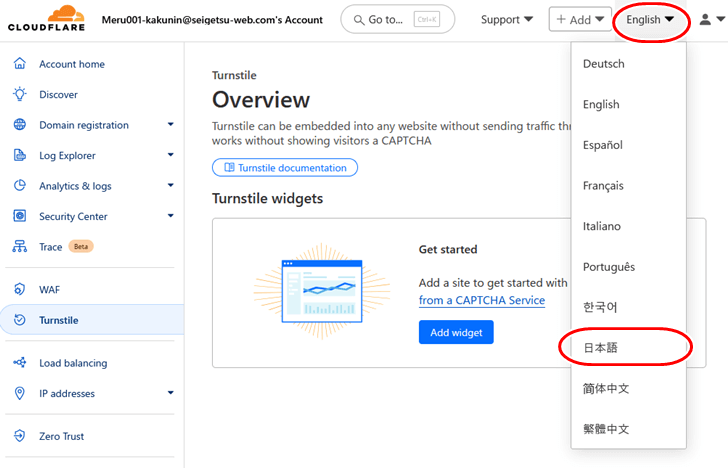Select 繁體中文 from language list
Image resolution: width=728 pixels, height=468 pixels.
point(628,429)
